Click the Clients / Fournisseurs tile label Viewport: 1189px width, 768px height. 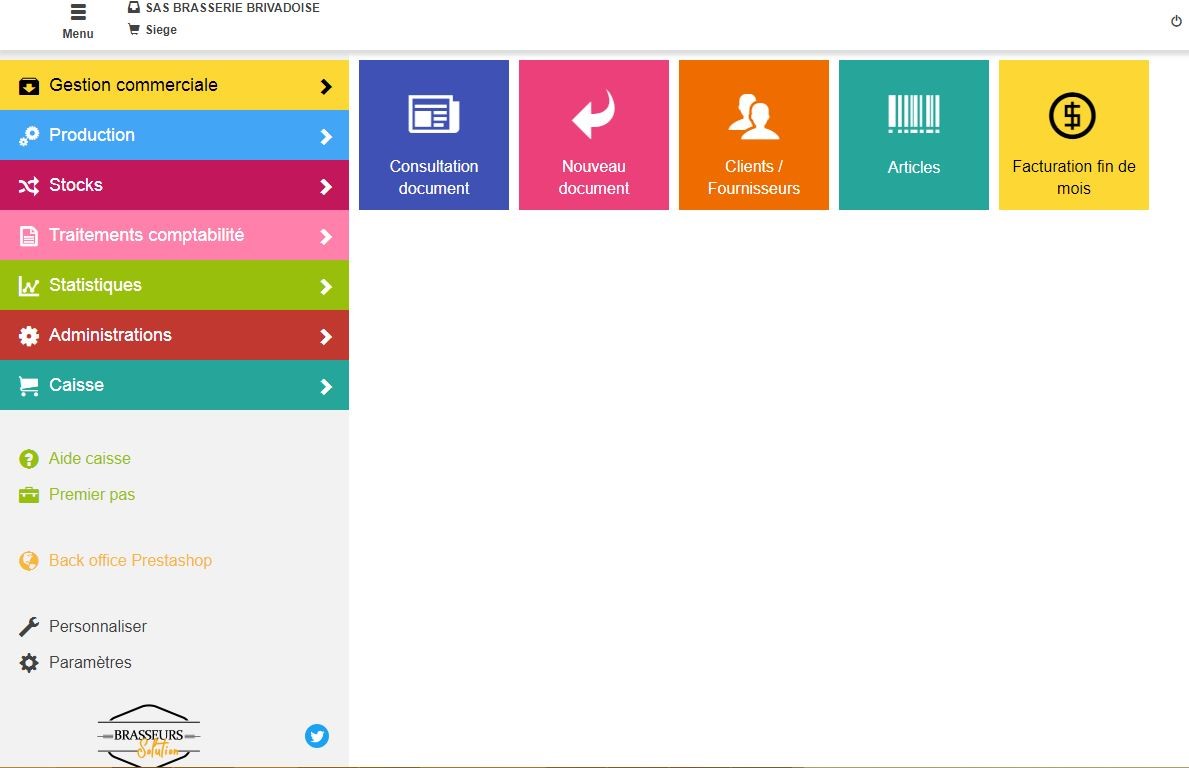click(x=754, y=177)
